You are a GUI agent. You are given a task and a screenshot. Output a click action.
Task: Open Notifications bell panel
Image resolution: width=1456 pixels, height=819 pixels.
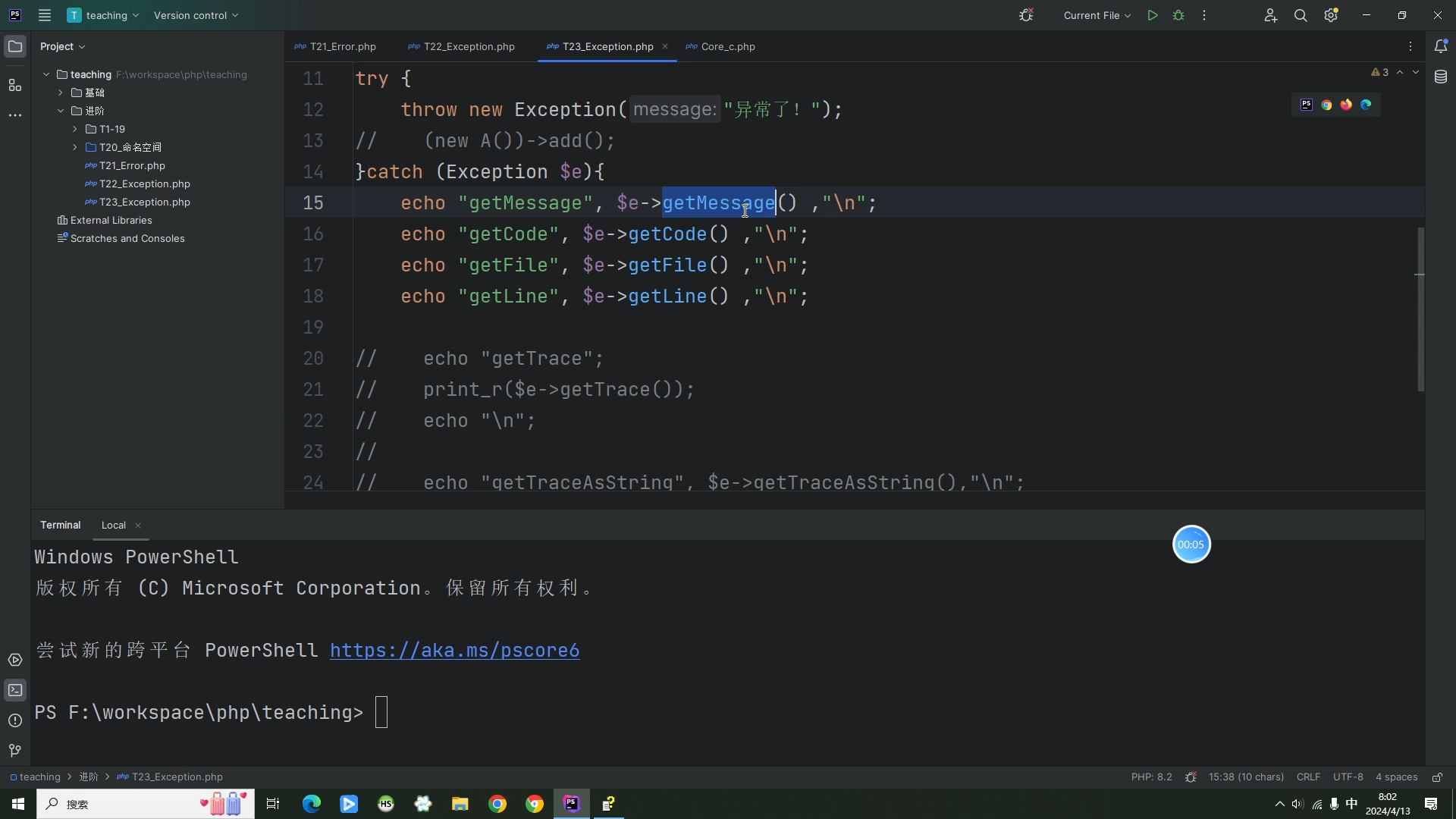[x=1441, y=46]
